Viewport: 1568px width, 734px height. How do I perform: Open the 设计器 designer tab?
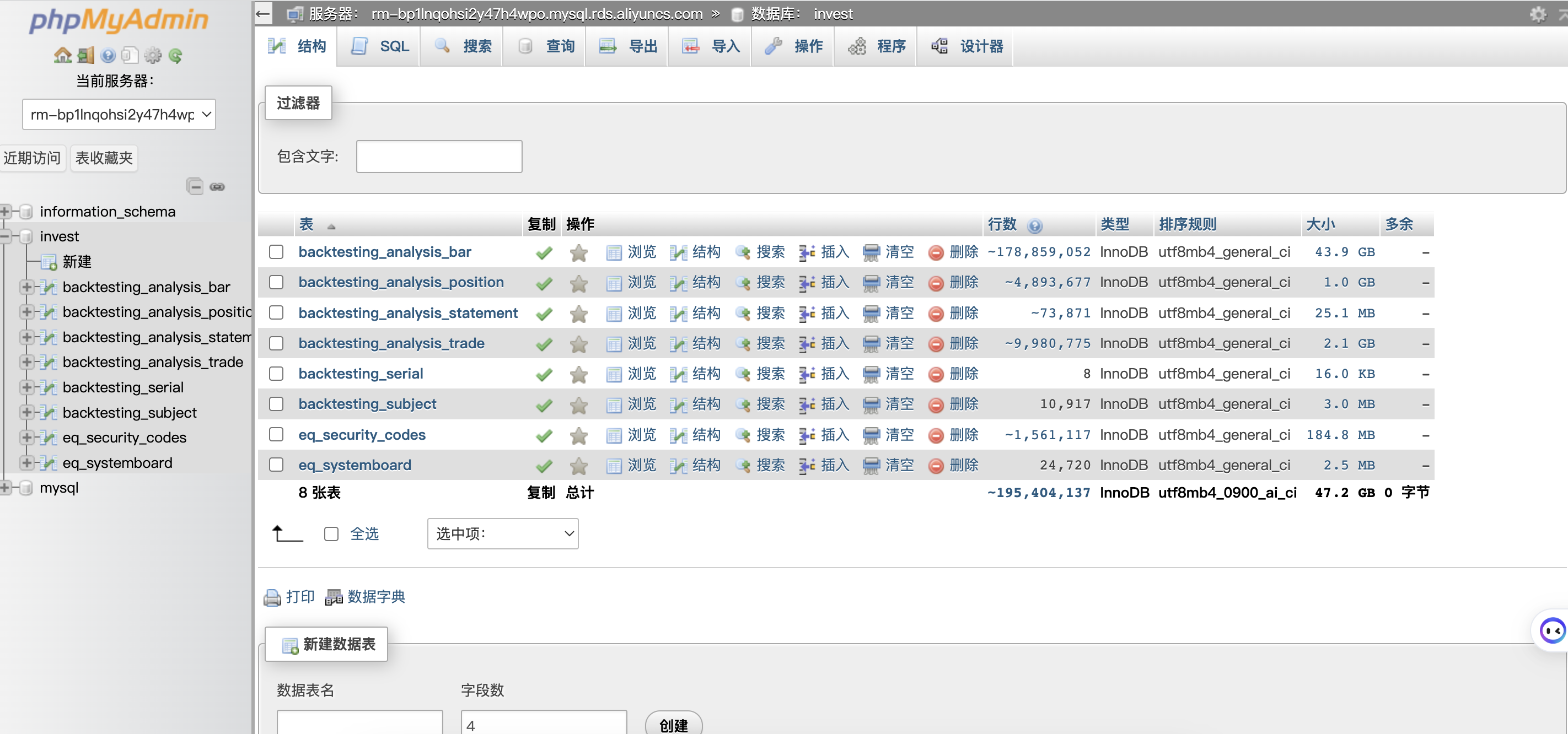(966, 46)
